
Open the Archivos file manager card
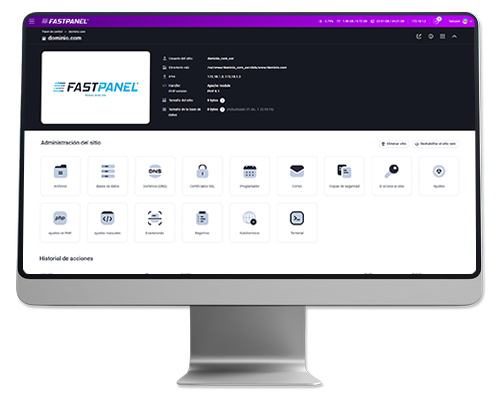tap(60, 176)
